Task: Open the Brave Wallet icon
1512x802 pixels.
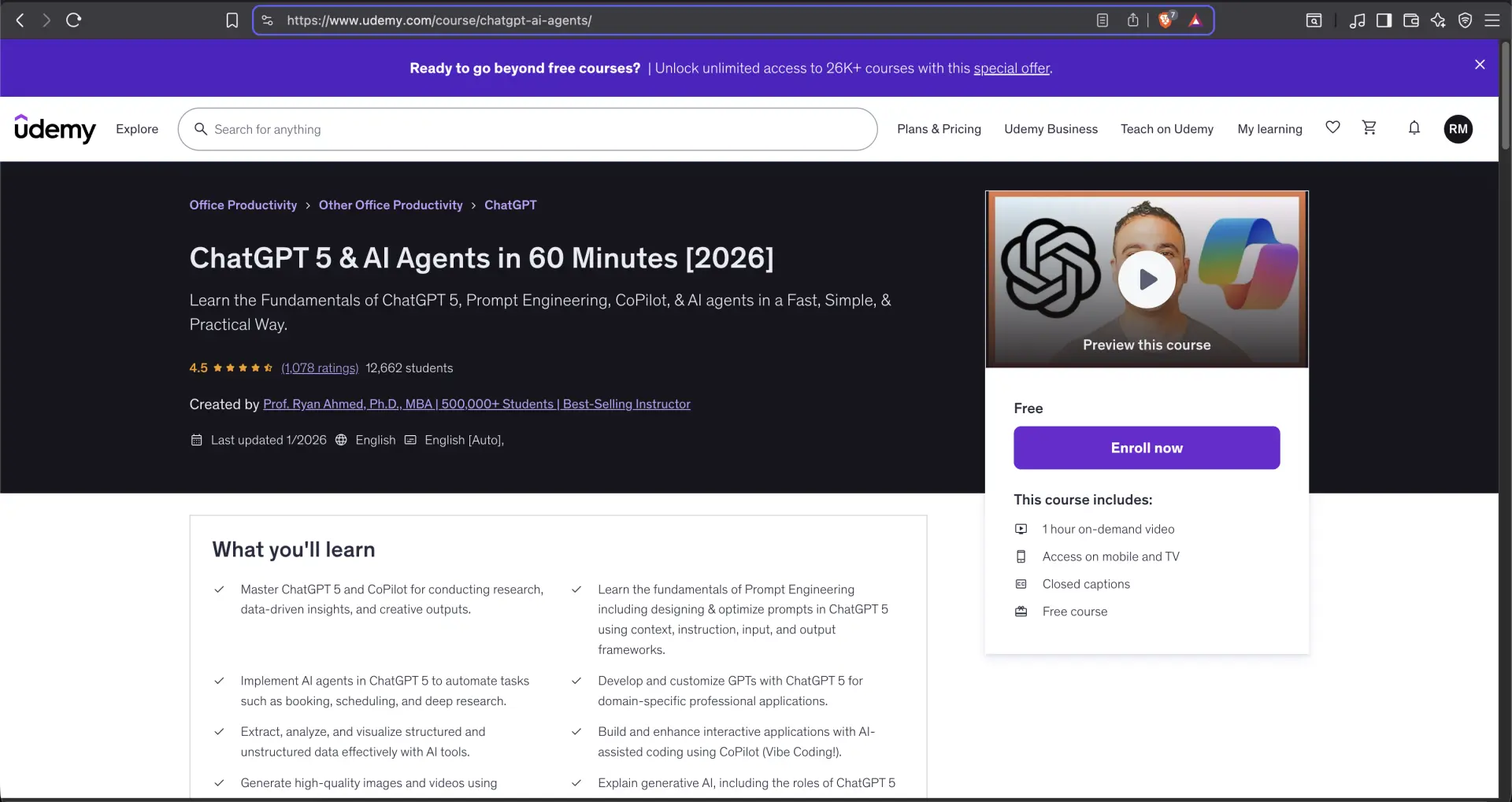Action: [1411, 20]
